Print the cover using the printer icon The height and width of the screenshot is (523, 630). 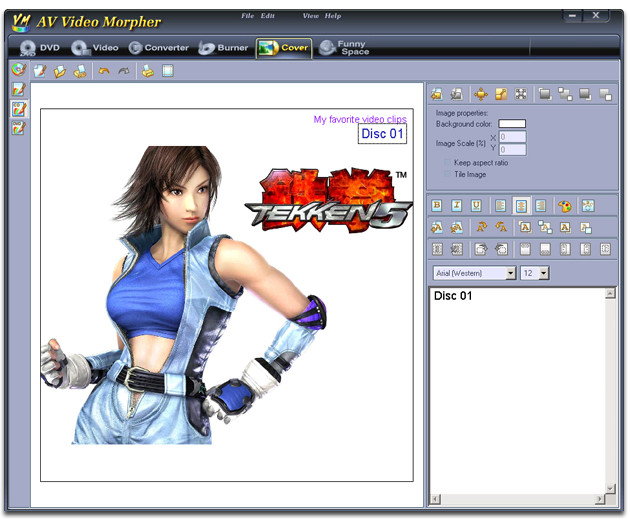[148, 71]
